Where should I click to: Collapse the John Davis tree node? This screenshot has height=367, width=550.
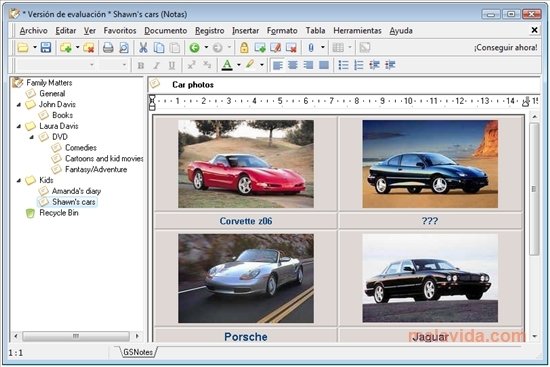(19, 105)
